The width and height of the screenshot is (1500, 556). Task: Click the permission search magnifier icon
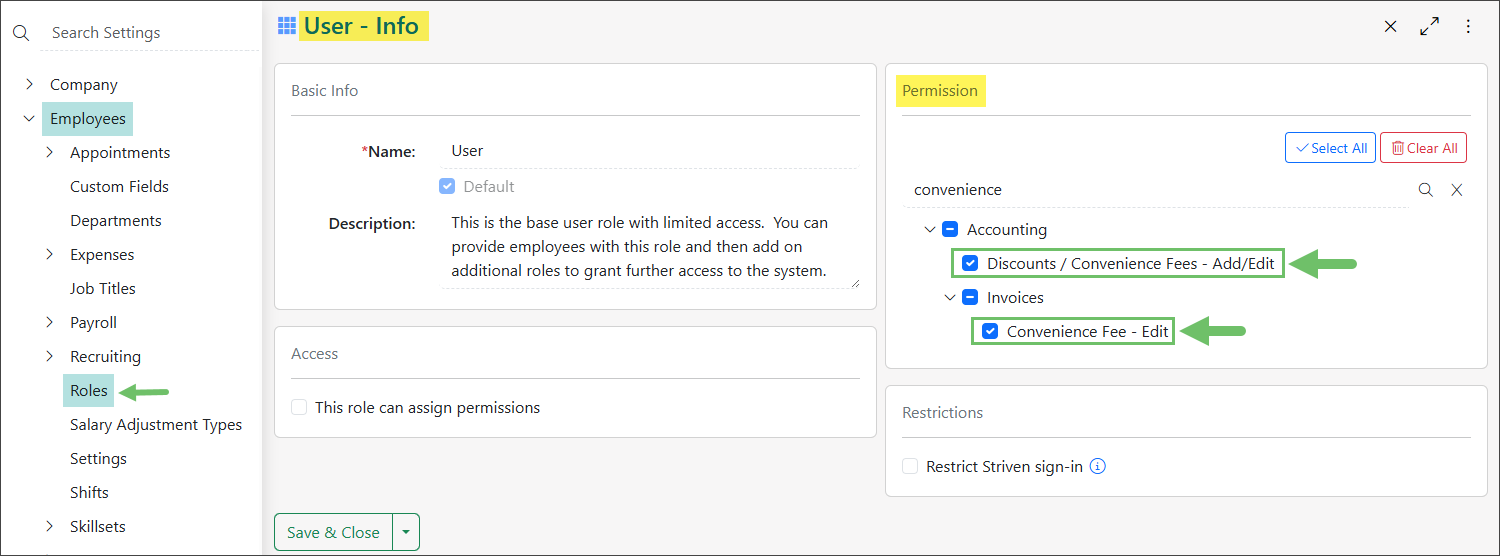(x=1426, y=190)
